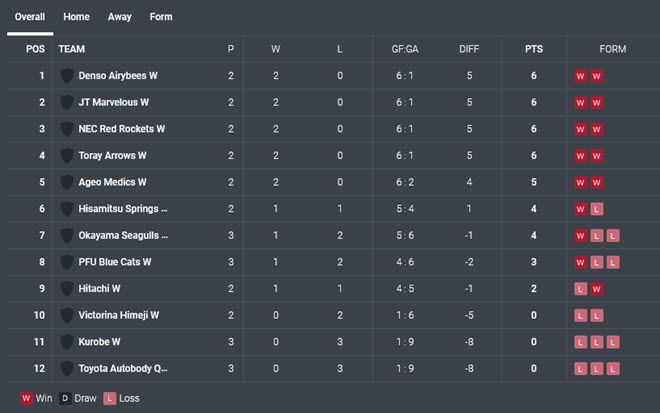This screenshot has height=413, width=660.
Task: Switch to the Away tab
Action: (120, 17)
